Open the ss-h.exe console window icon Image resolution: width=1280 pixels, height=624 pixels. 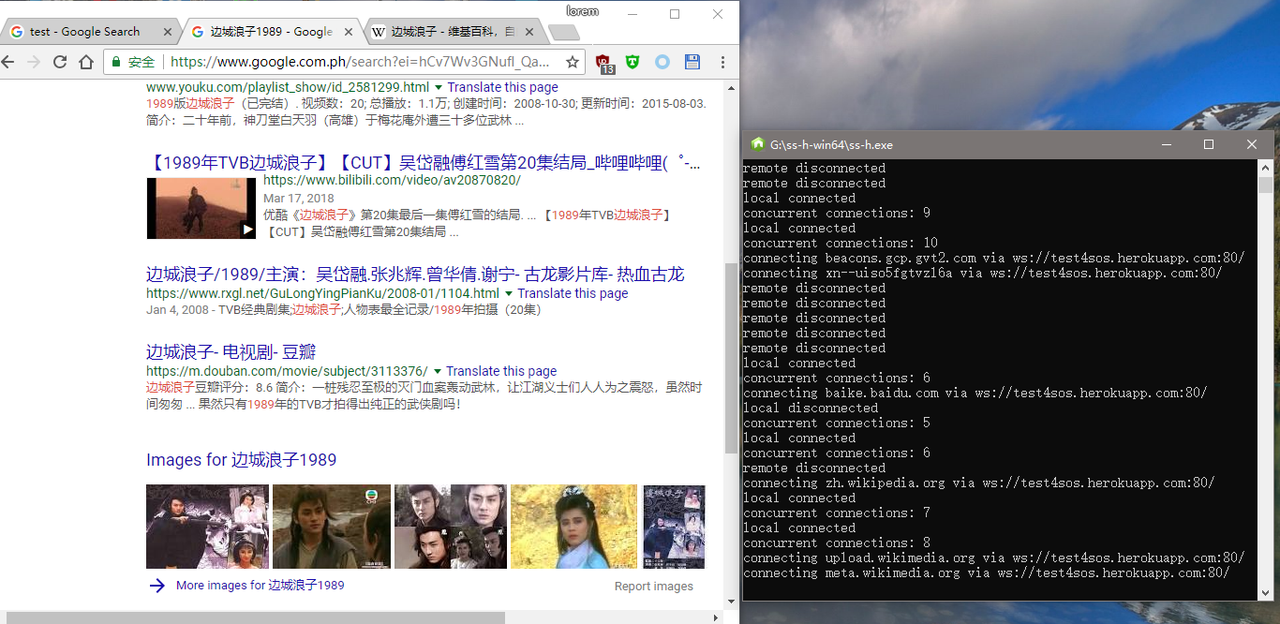pyautogui.click(x=758, y=144)
